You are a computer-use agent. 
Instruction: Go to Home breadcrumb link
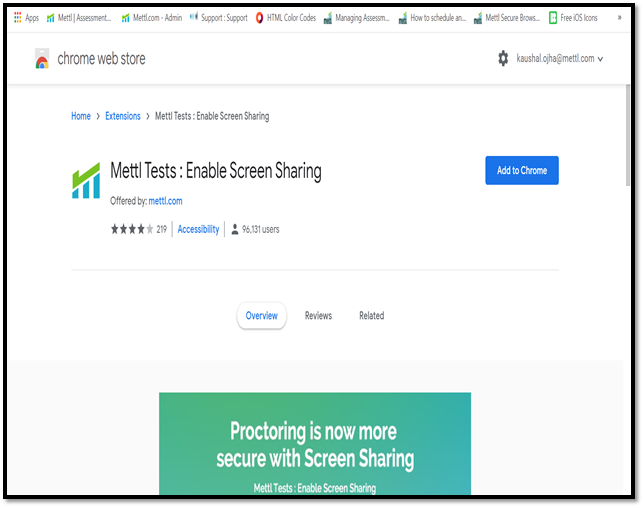pos(81,116)
